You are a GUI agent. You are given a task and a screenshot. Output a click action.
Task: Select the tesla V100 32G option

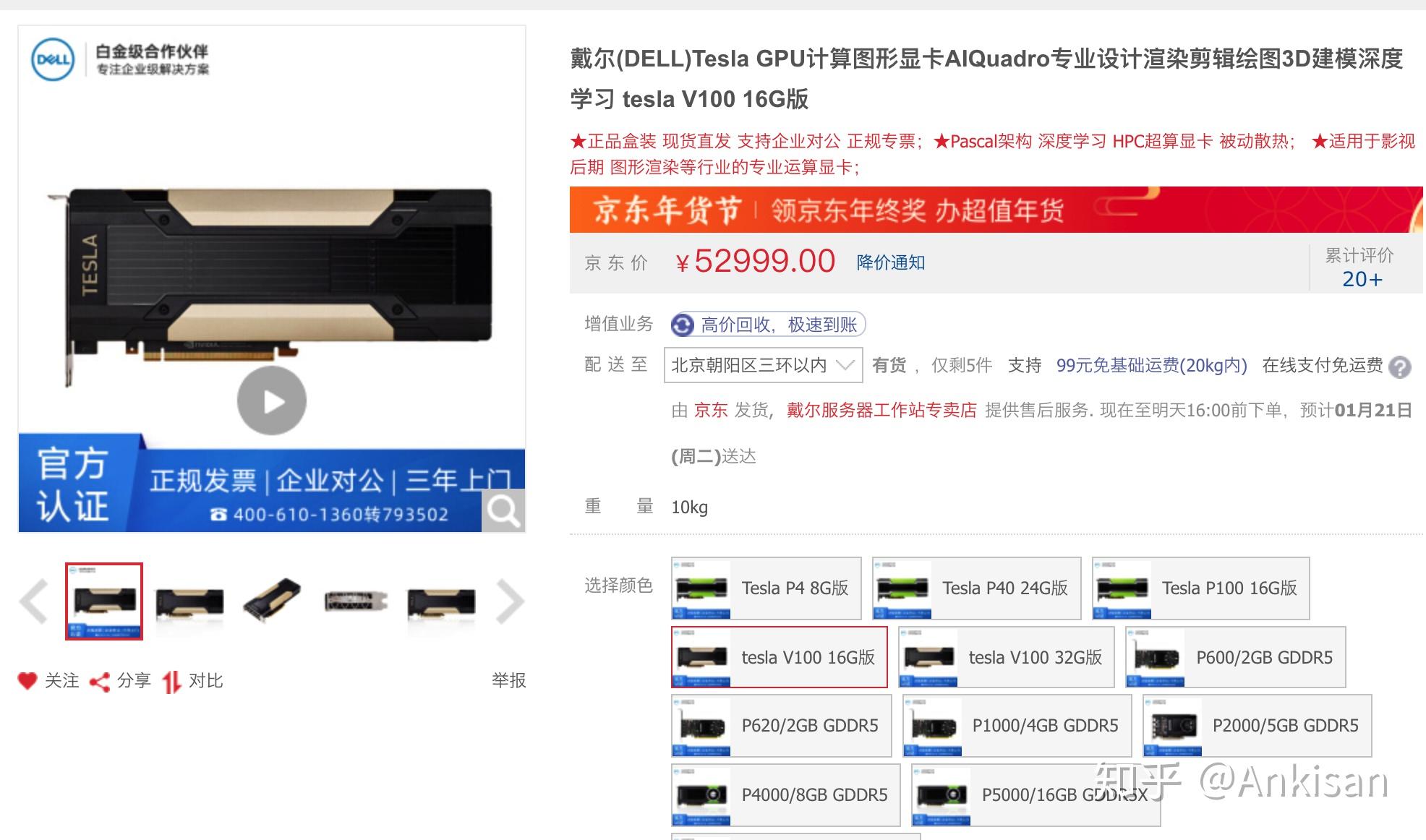coord(1007,657)
